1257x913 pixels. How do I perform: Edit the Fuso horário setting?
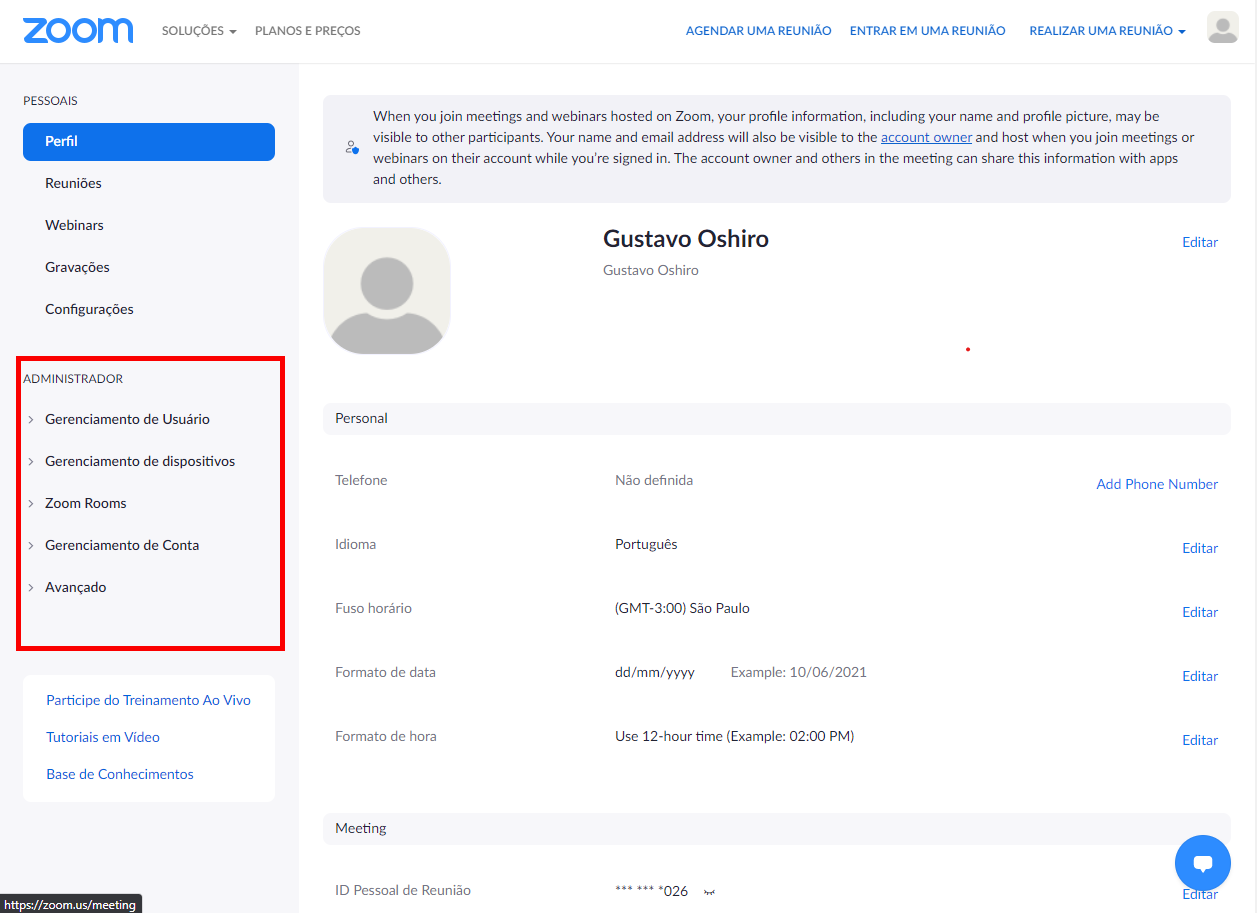pyautogui.click(x=1200, y=612)
